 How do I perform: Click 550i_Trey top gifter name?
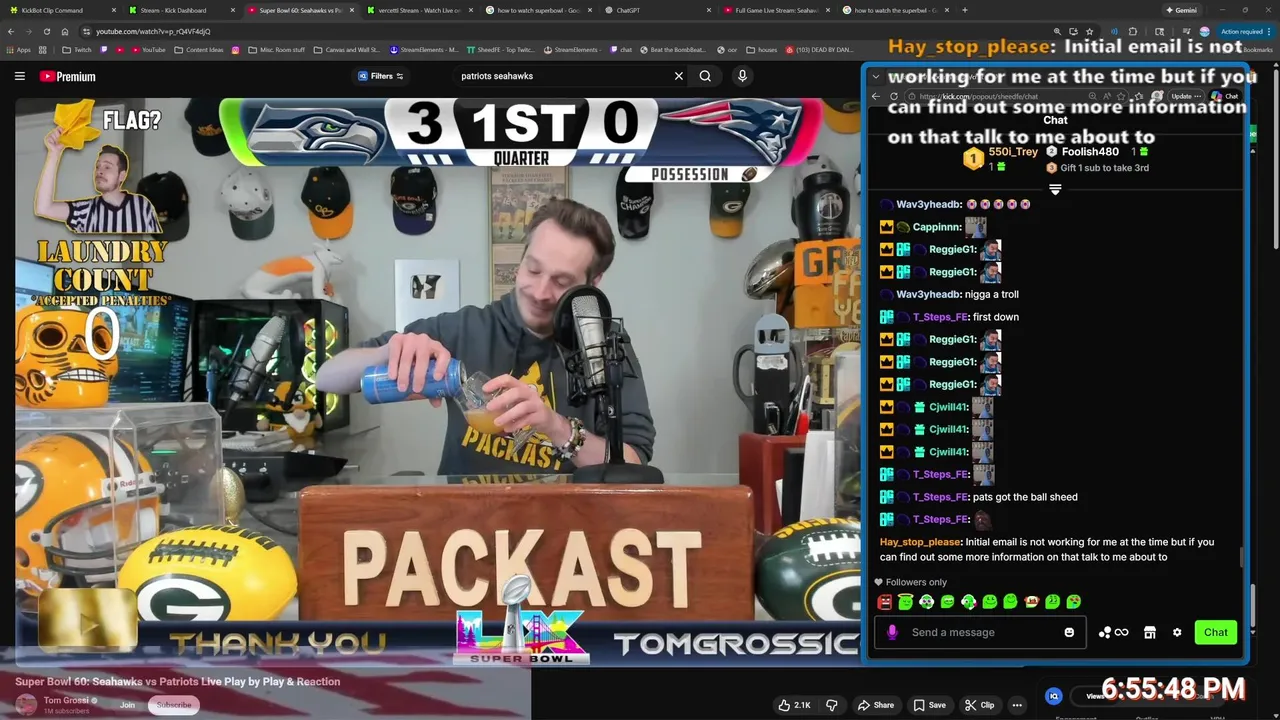[1013, 152]
